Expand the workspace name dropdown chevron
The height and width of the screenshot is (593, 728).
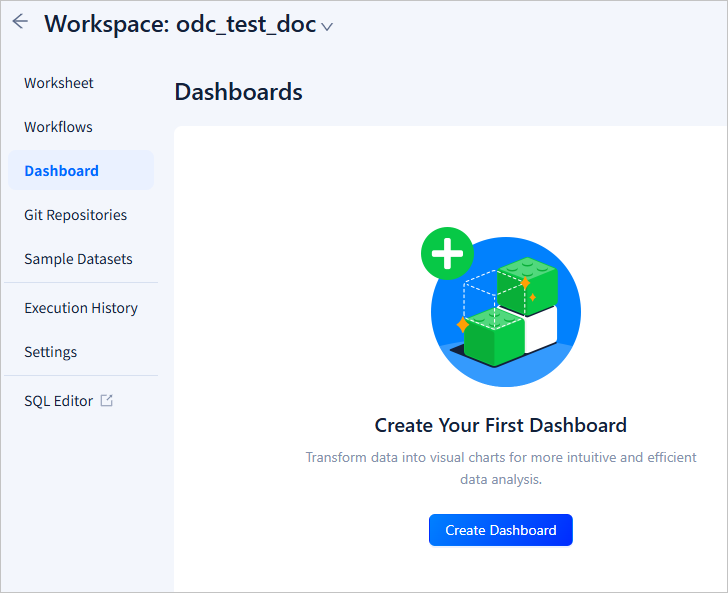click(x=326, y=27)
